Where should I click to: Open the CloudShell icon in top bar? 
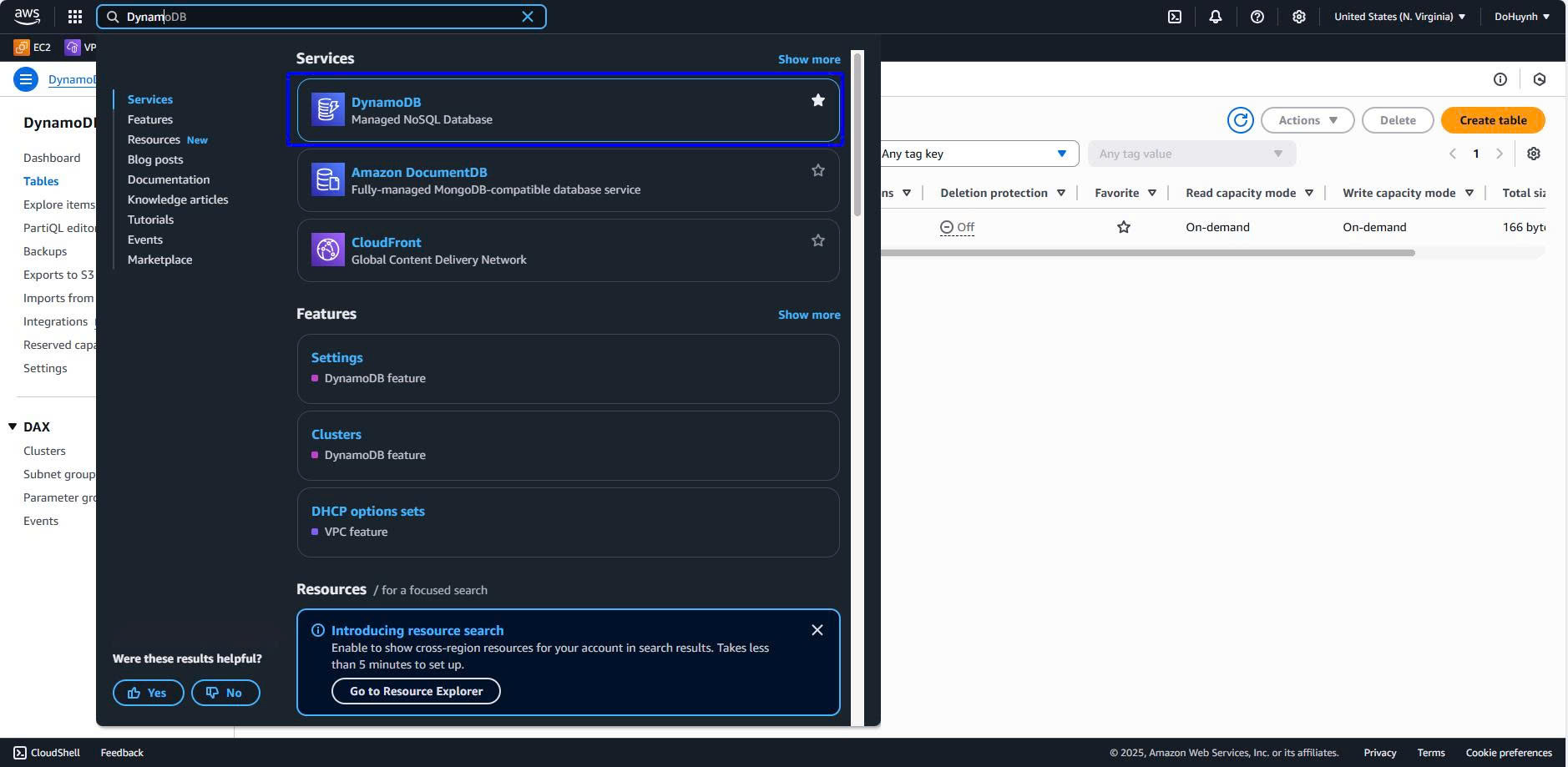click(x=1174, y=17)
